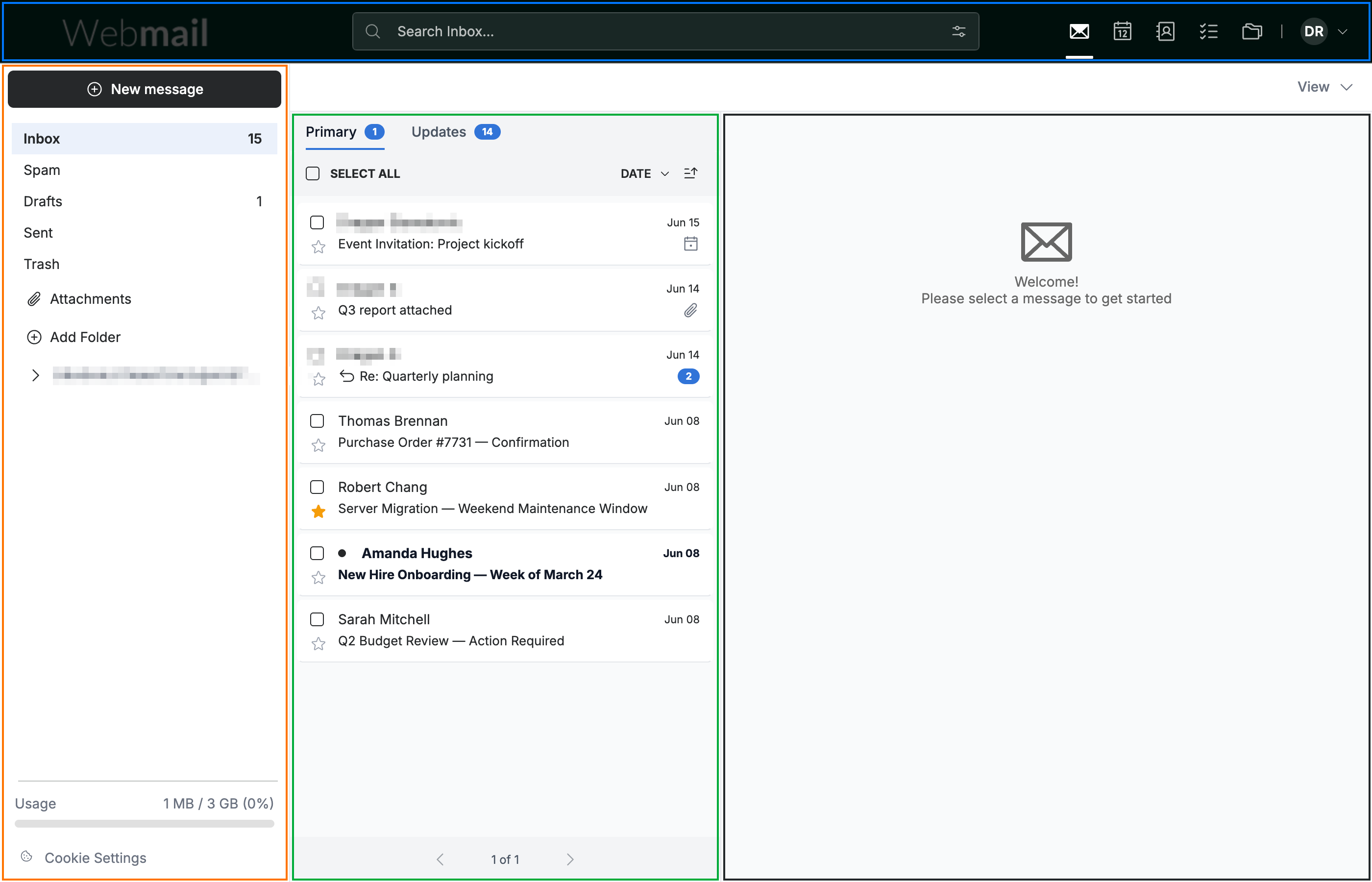Show Attachments view in sidebar
Image resolution: width=1372 pixels, height=882 pixels.
pyautogui.click(x=79, y=299)
